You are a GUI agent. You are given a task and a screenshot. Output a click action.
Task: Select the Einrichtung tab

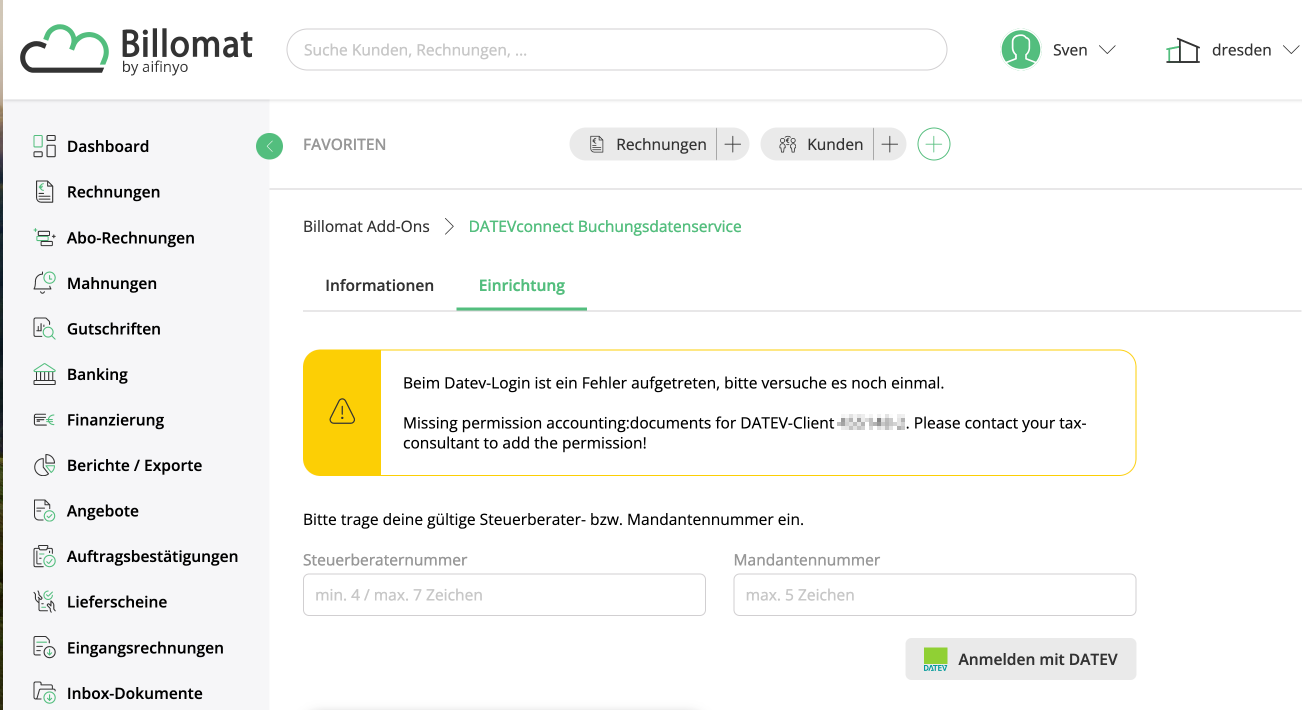pos(522,285)
